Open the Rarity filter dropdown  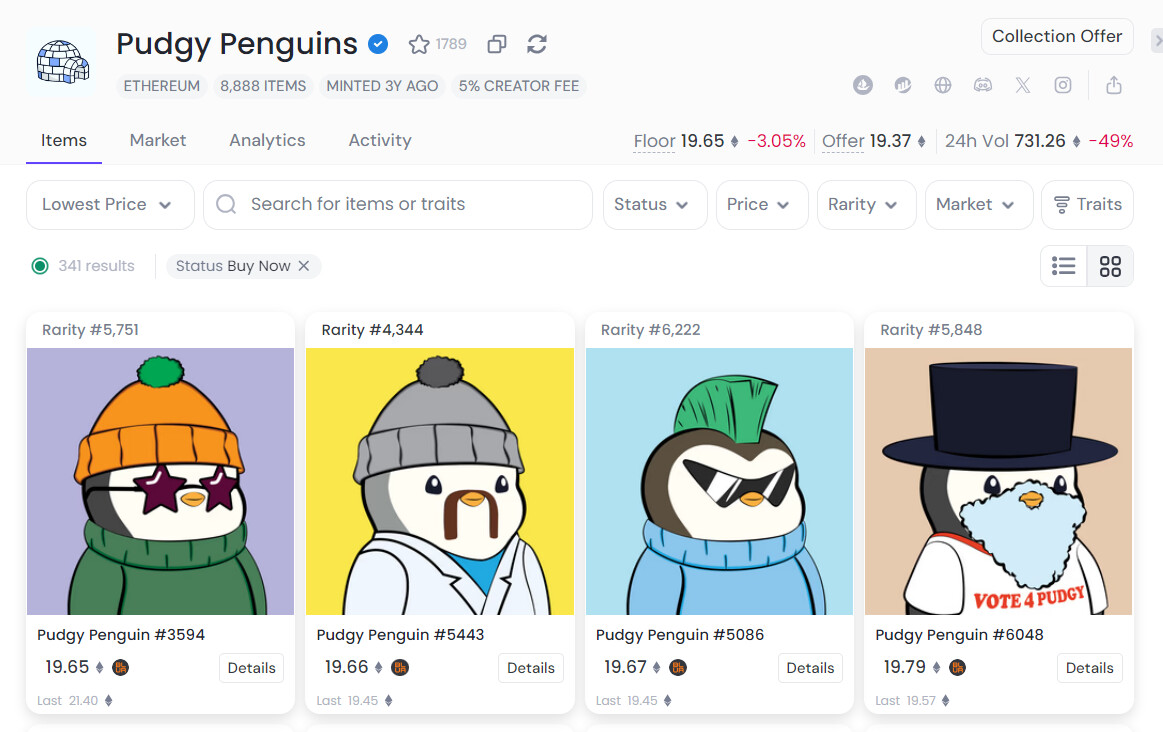(863, 204)
